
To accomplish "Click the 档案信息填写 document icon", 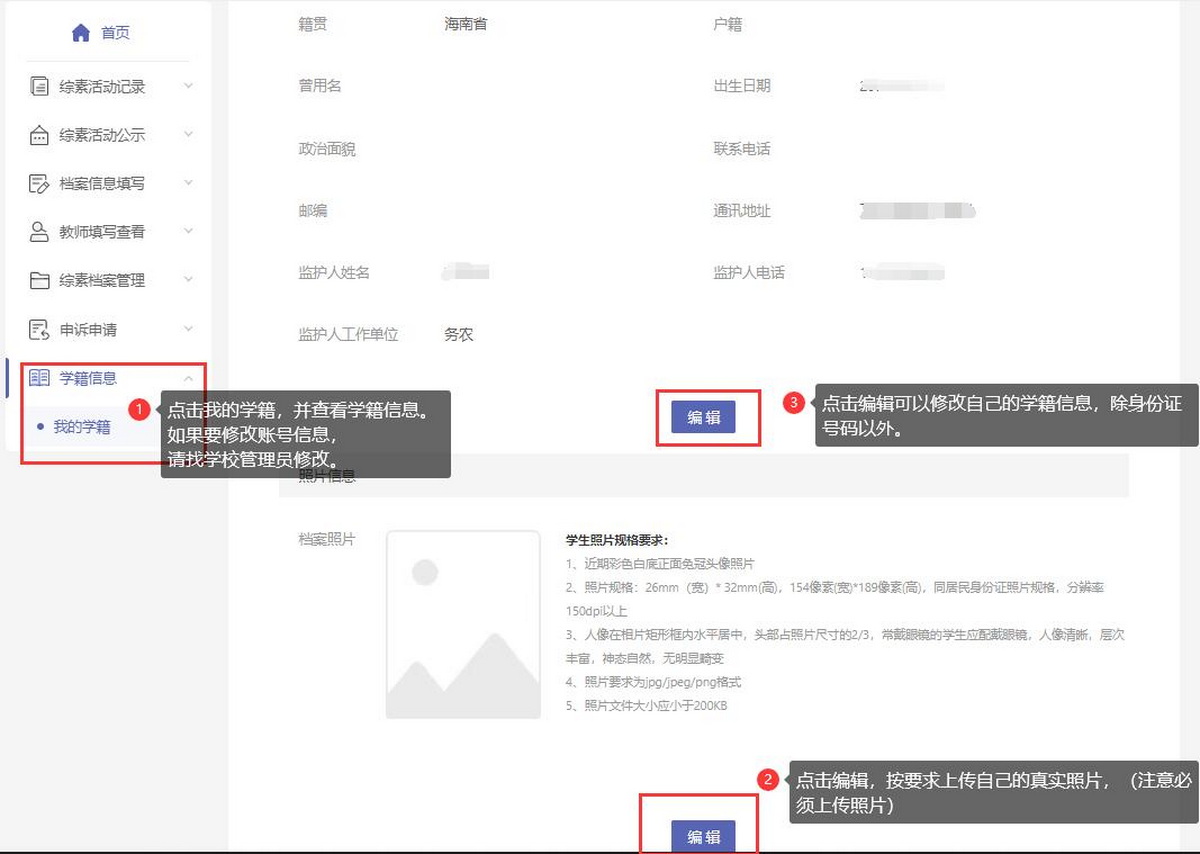I will [42, 183].
